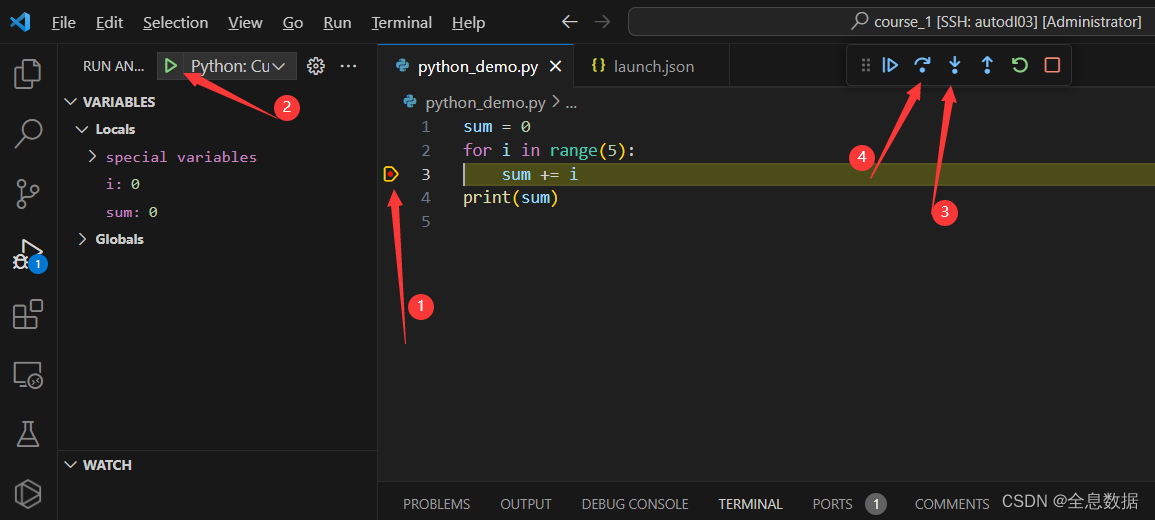The image size is (1155, 520).
Task: Open the Python debug configuration dropdown
Action: point(239,66)
